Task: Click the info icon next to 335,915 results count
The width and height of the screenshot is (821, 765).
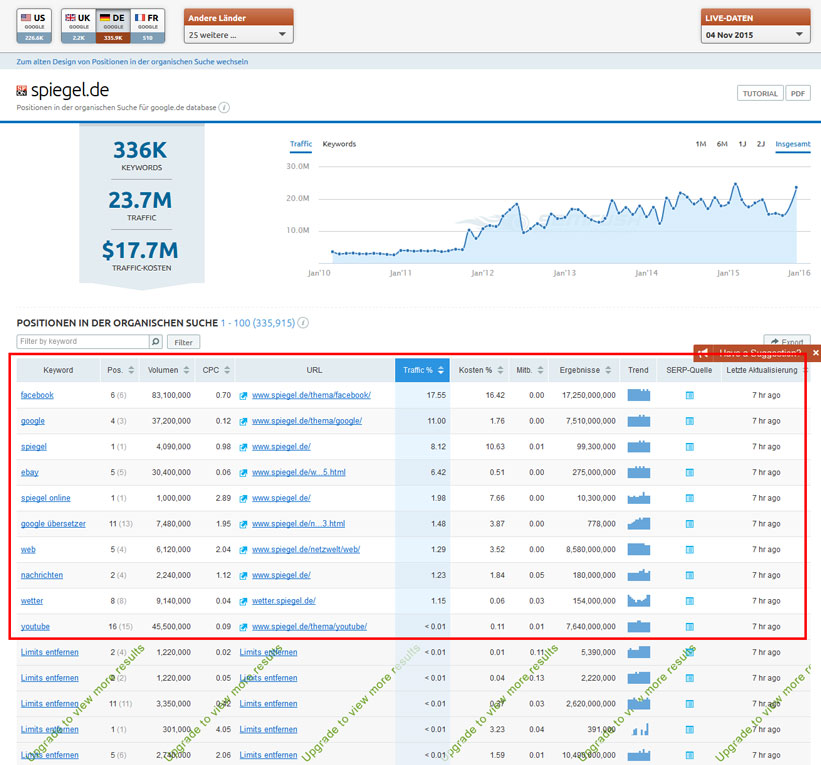Action: tap(303, 323)
